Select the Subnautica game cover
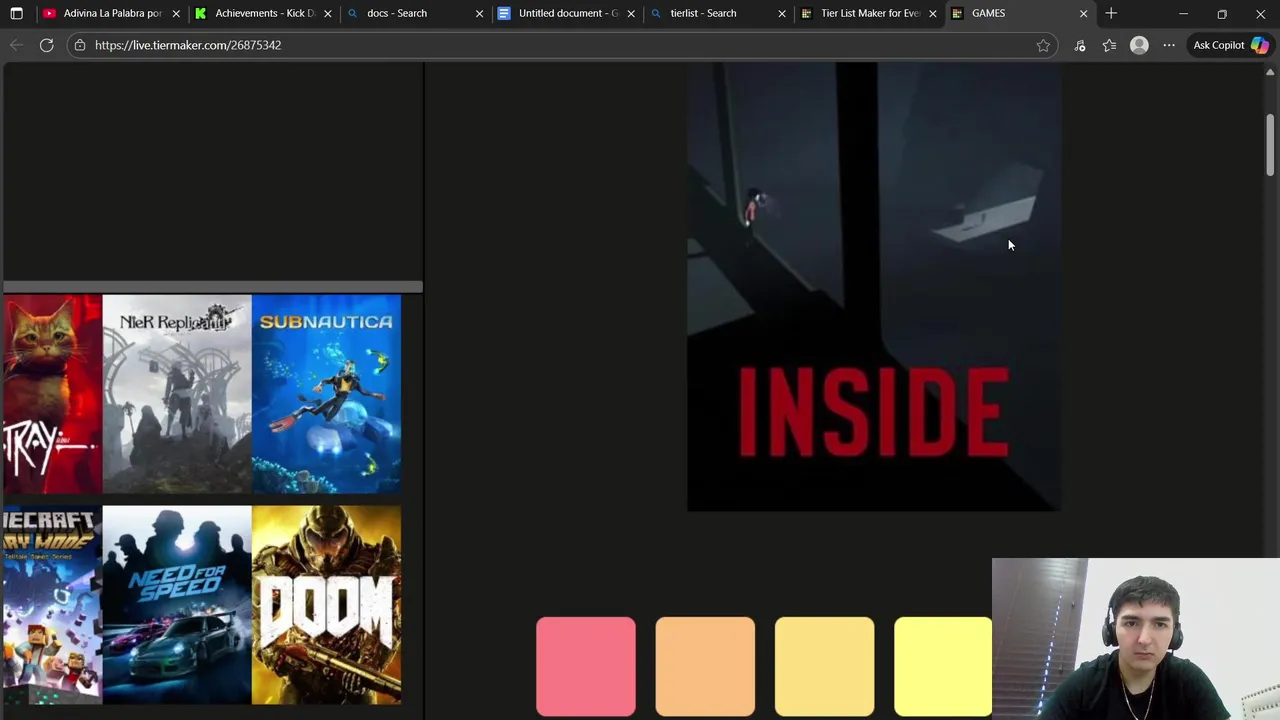1280x720 pixels. 327,394
